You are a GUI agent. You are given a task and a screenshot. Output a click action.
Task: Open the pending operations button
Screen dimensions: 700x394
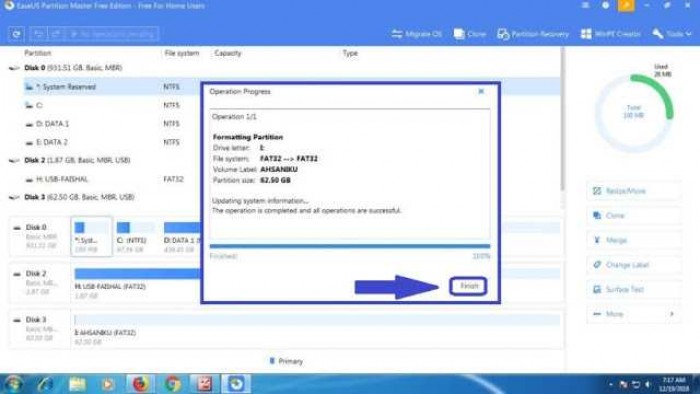pos(112,34)
